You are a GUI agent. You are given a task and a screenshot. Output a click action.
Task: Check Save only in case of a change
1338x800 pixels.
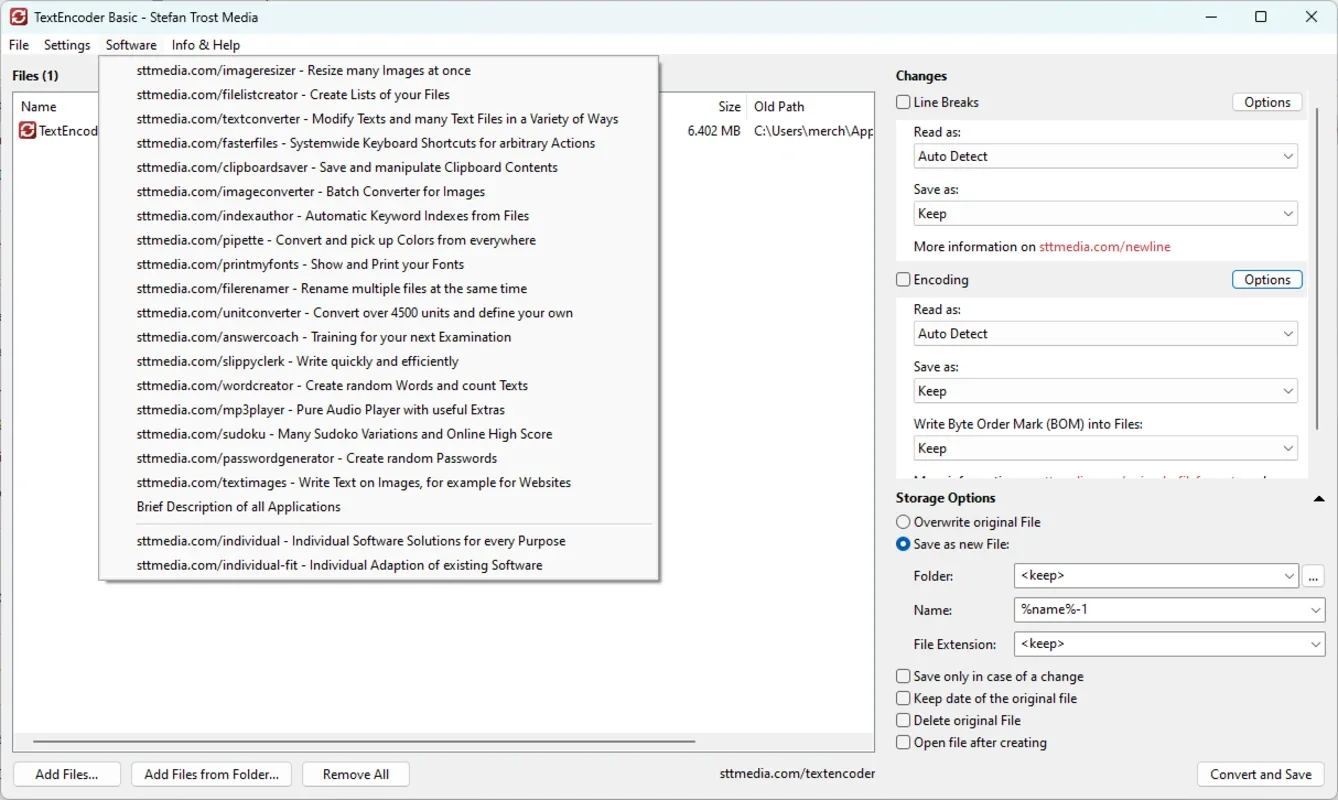pos(904,677)
